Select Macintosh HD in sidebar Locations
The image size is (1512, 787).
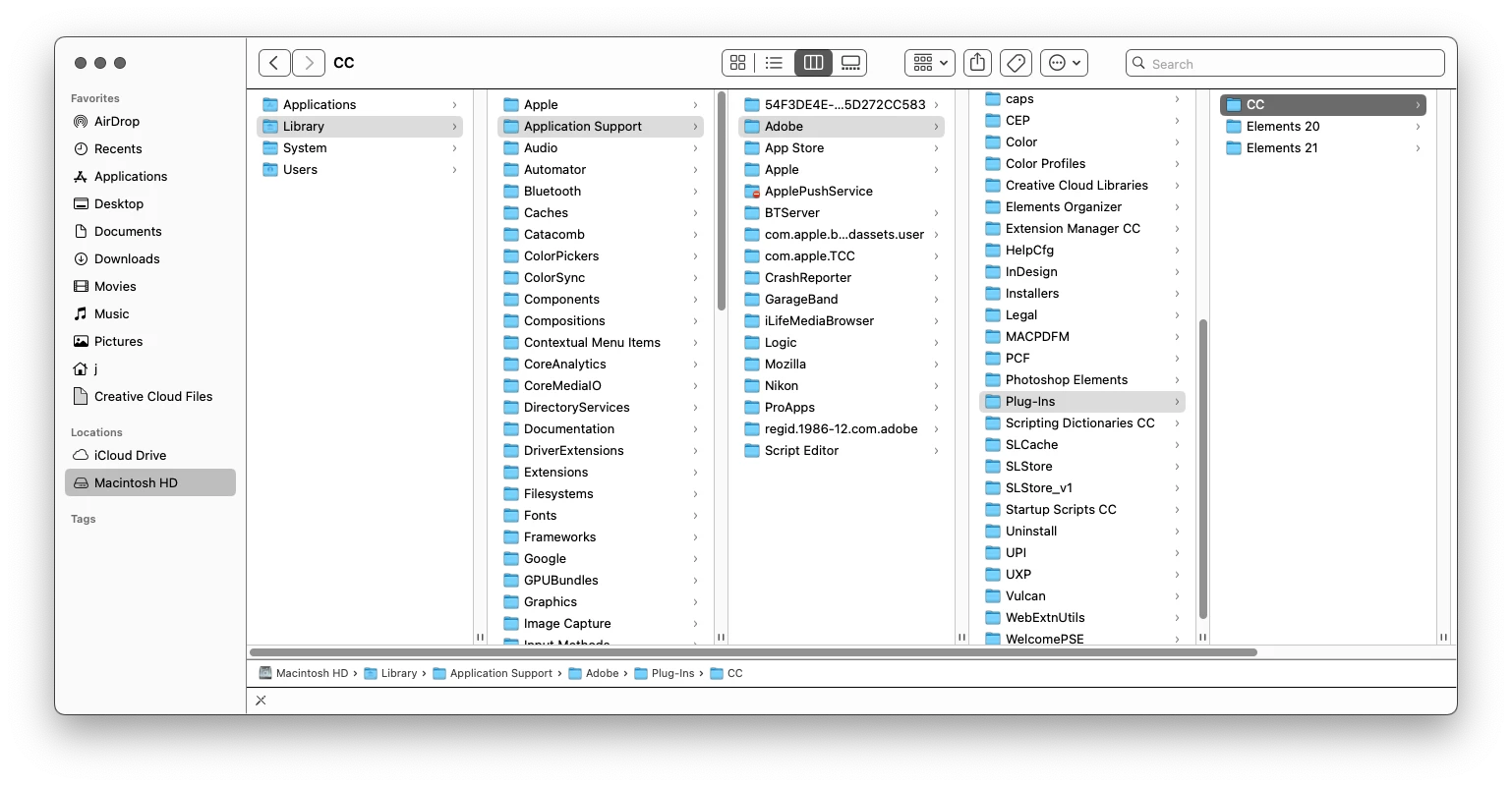[x=150, y=483]
